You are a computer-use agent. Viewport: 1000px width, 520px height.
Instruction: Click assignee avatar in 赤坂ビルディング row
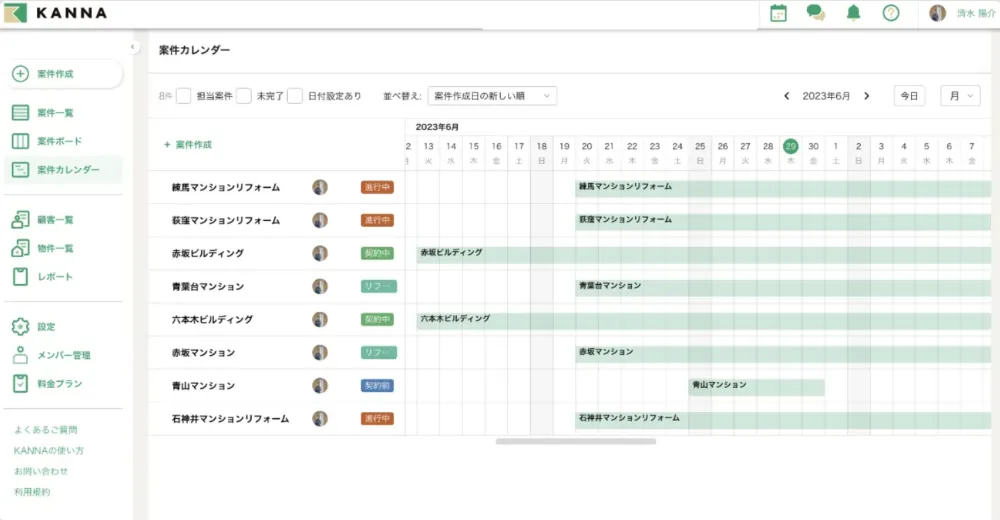click(320, 253)
